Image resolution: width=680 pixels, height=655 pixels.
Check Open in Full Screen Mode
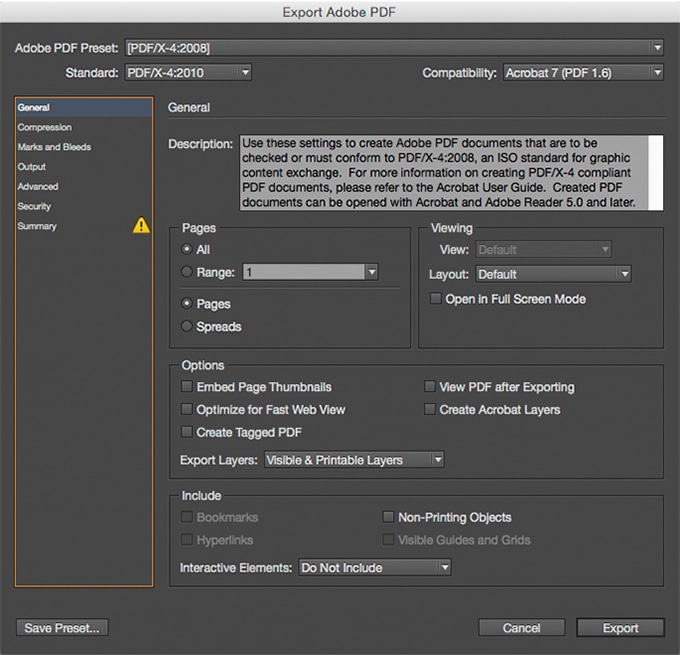click(x=435, y=299)
